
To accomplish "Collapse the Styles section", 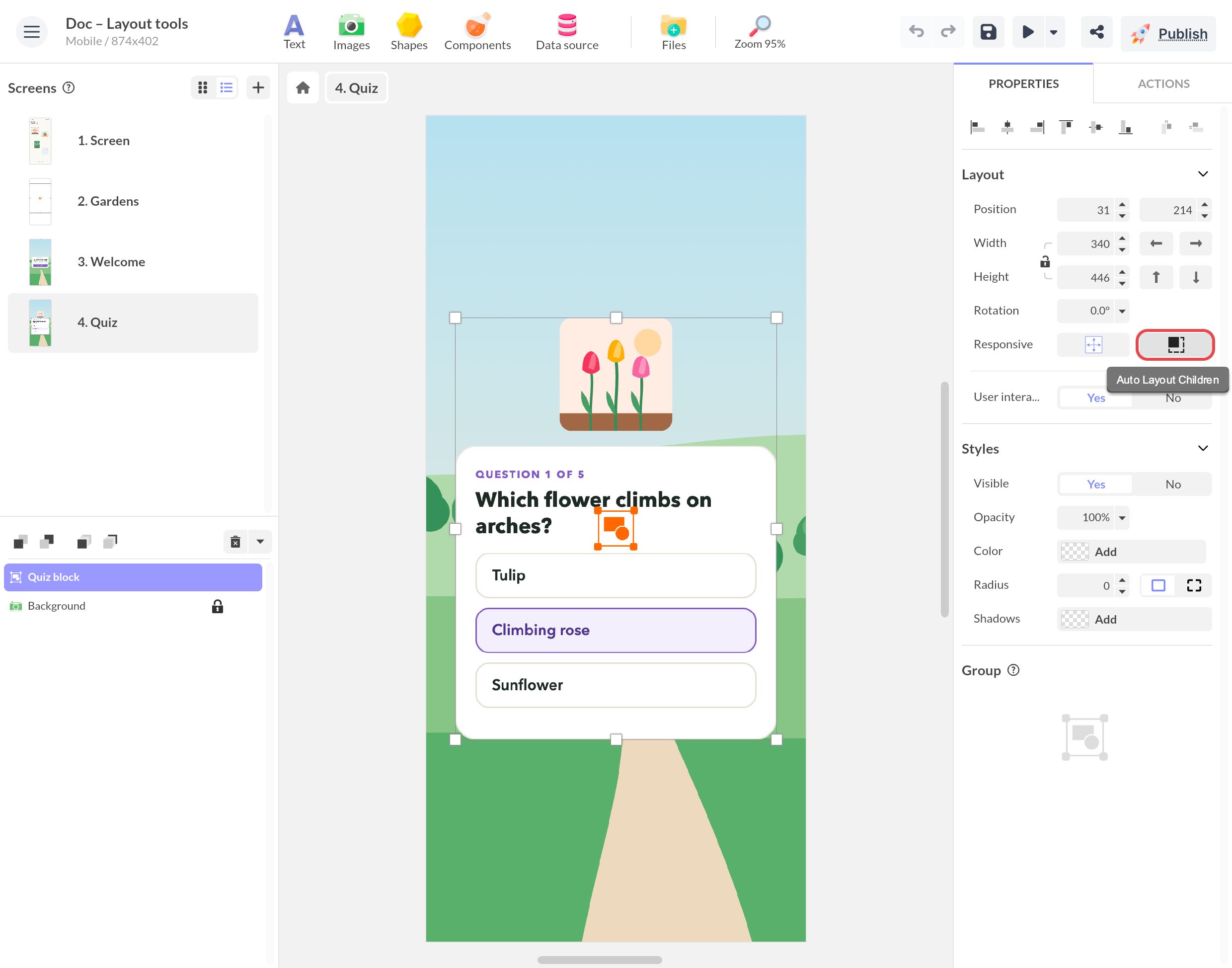I will coord(1203,448).
